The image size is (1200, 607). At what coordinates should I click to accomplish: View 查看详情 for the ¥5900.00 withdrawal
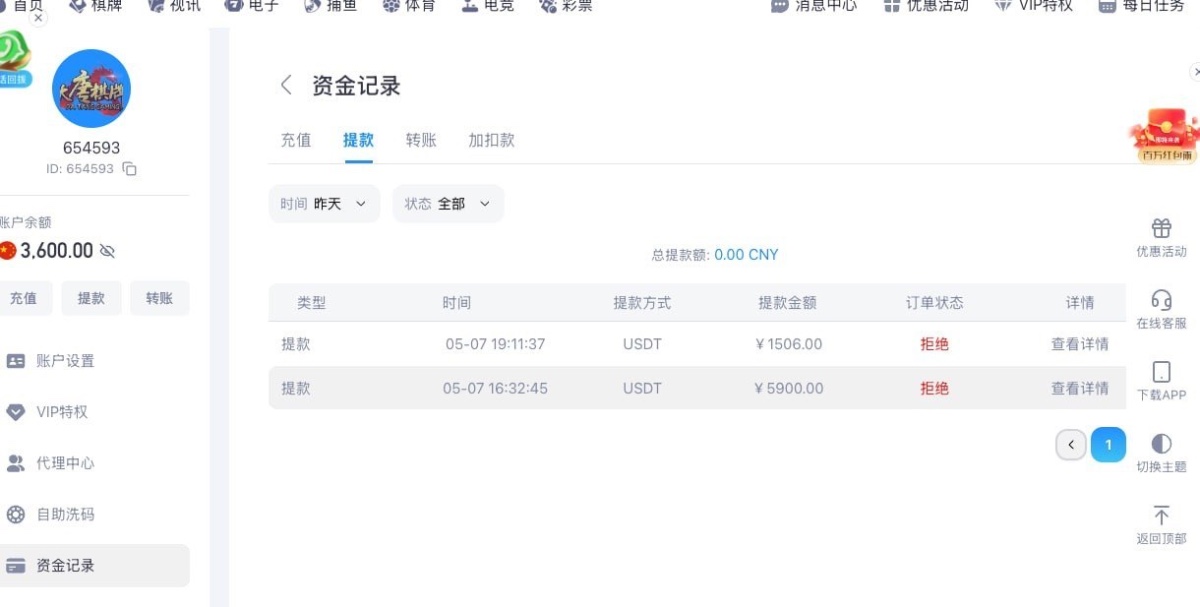(x=1080, y=388)
